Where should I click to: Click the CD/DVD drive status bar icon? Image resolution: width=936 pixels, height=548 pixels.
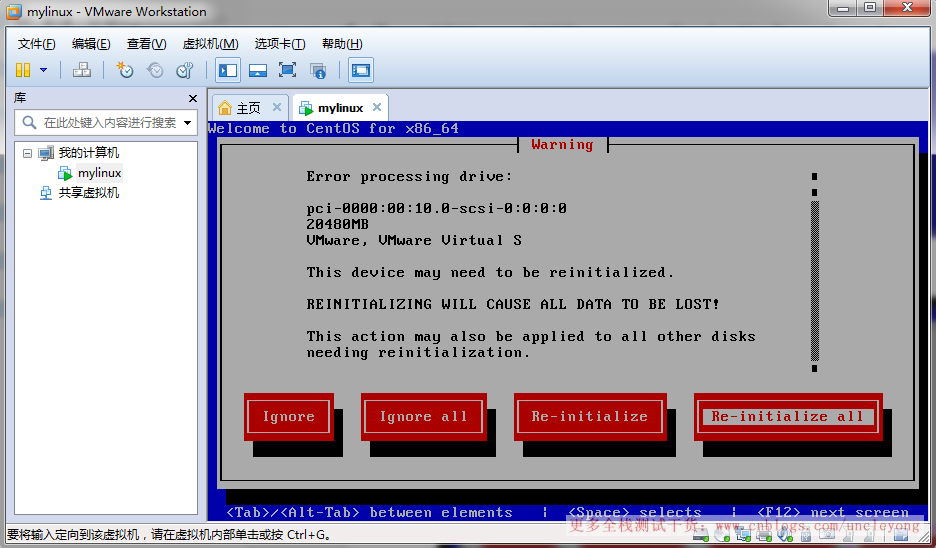722,535
